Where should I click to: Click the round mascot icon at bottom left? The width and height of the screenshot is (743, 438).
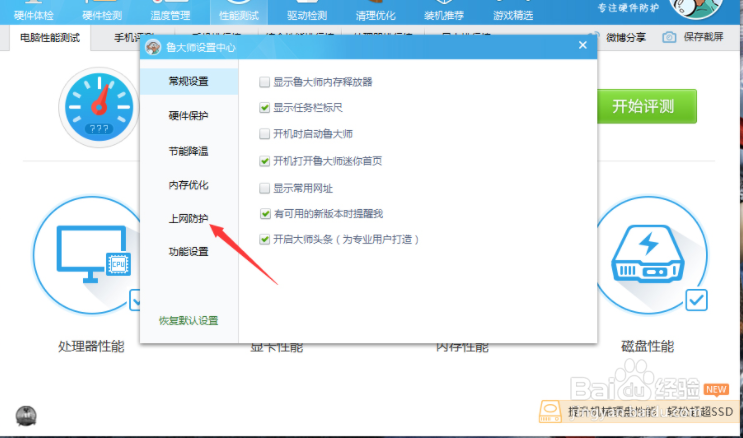click(26, 416)
